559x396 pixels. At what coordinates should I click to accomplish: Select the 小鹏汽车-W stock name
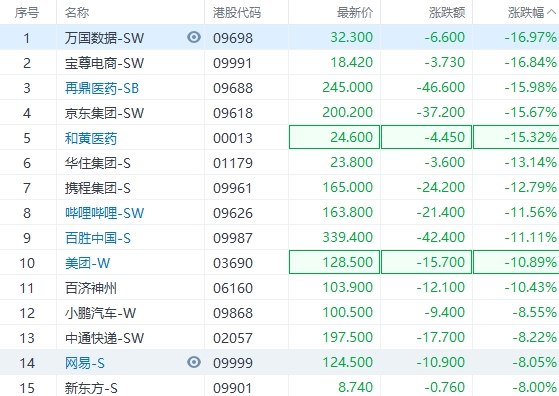(101, 313)
